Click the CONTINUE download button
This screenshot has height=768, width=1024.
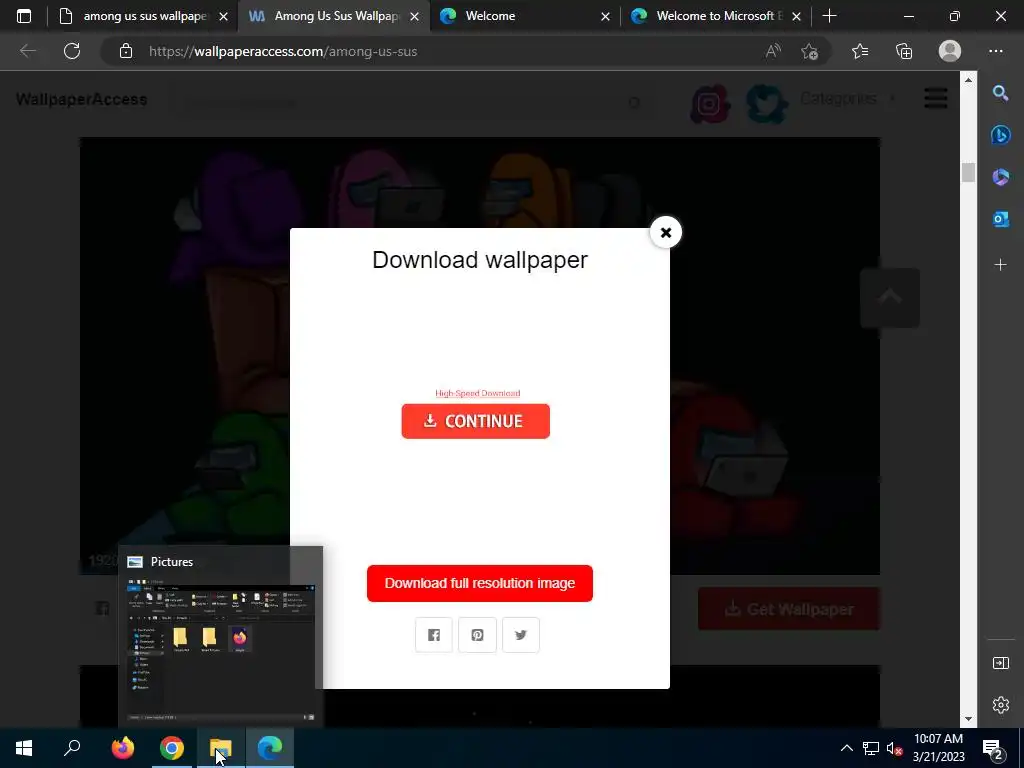tap(475, 421)
